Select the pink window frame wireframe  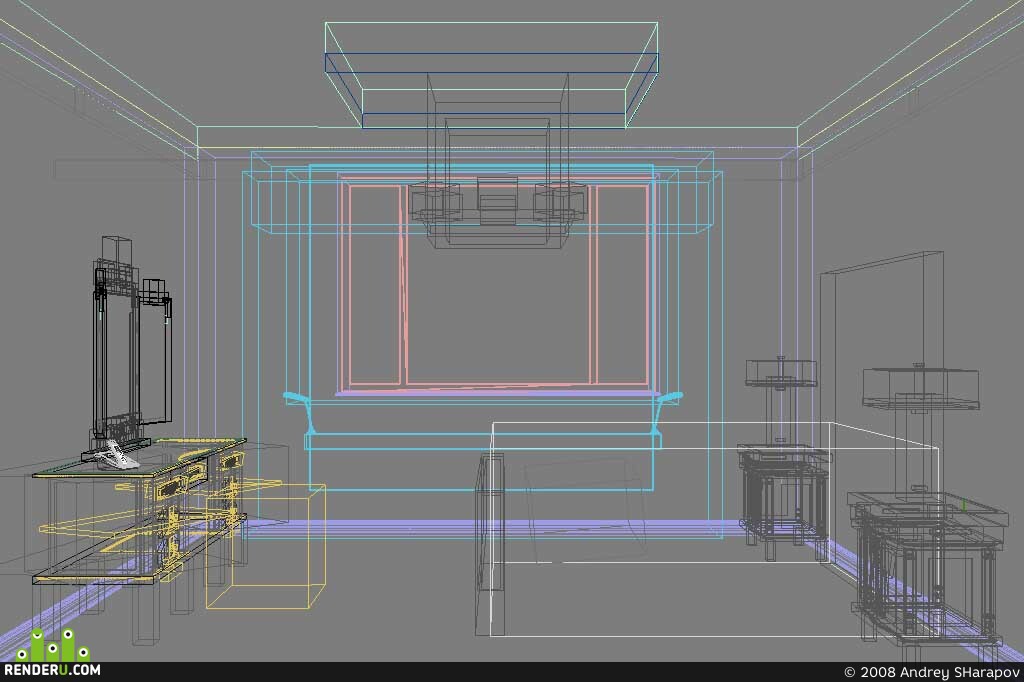click(496, 284)
